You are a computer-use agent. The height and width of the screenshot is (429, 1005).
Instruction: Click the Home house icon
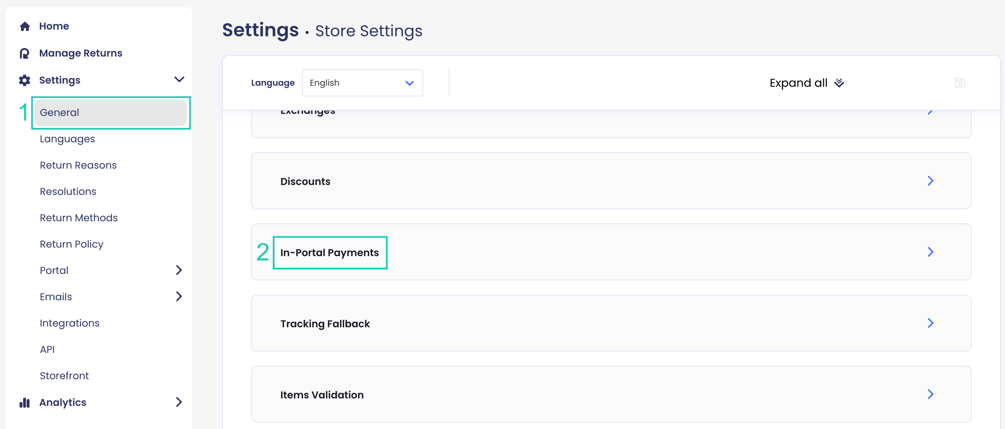(x=24, y=26)
